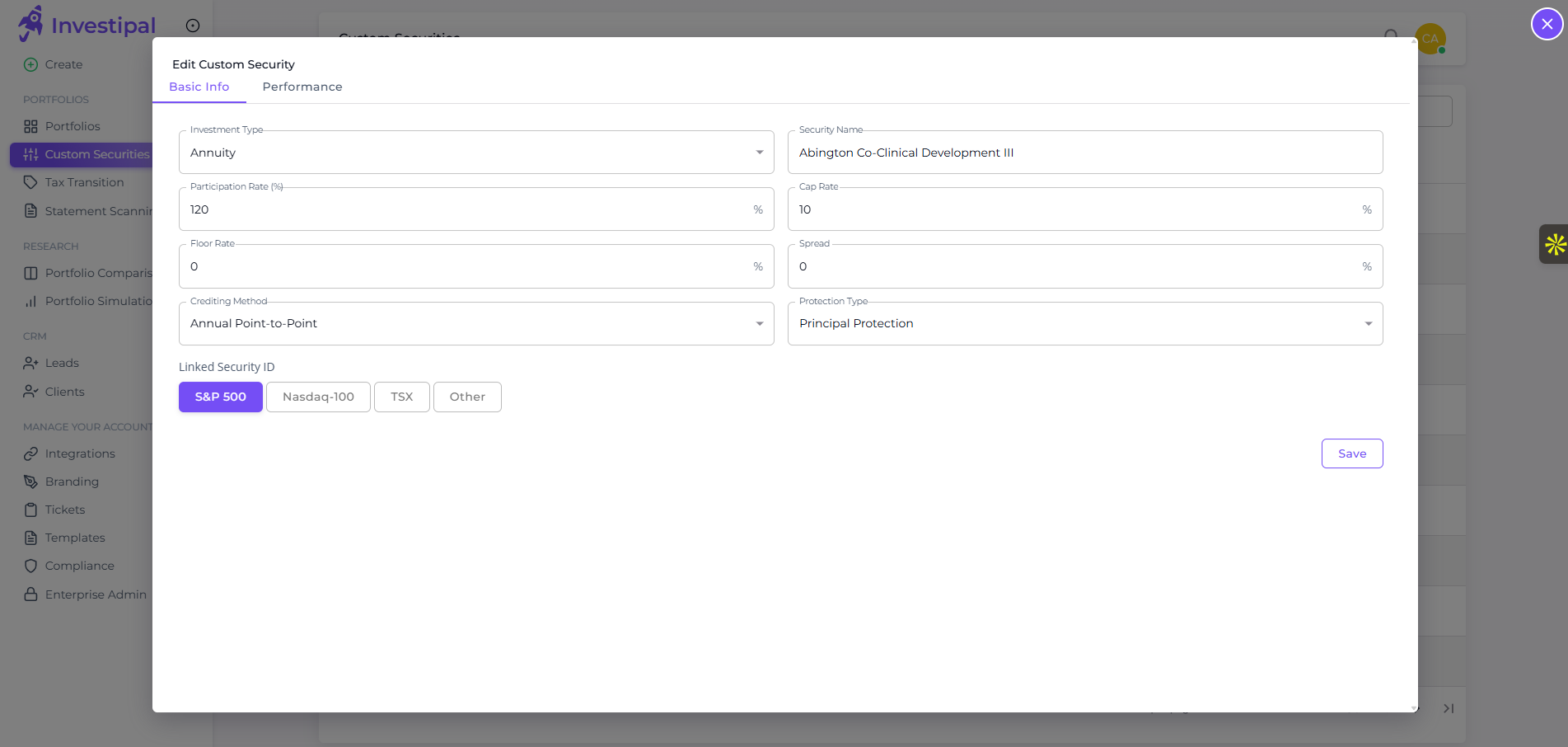The width and height of the screenshot is (1568, 747).
Task: Open Statement Scanning
Action: coord(30,211)
